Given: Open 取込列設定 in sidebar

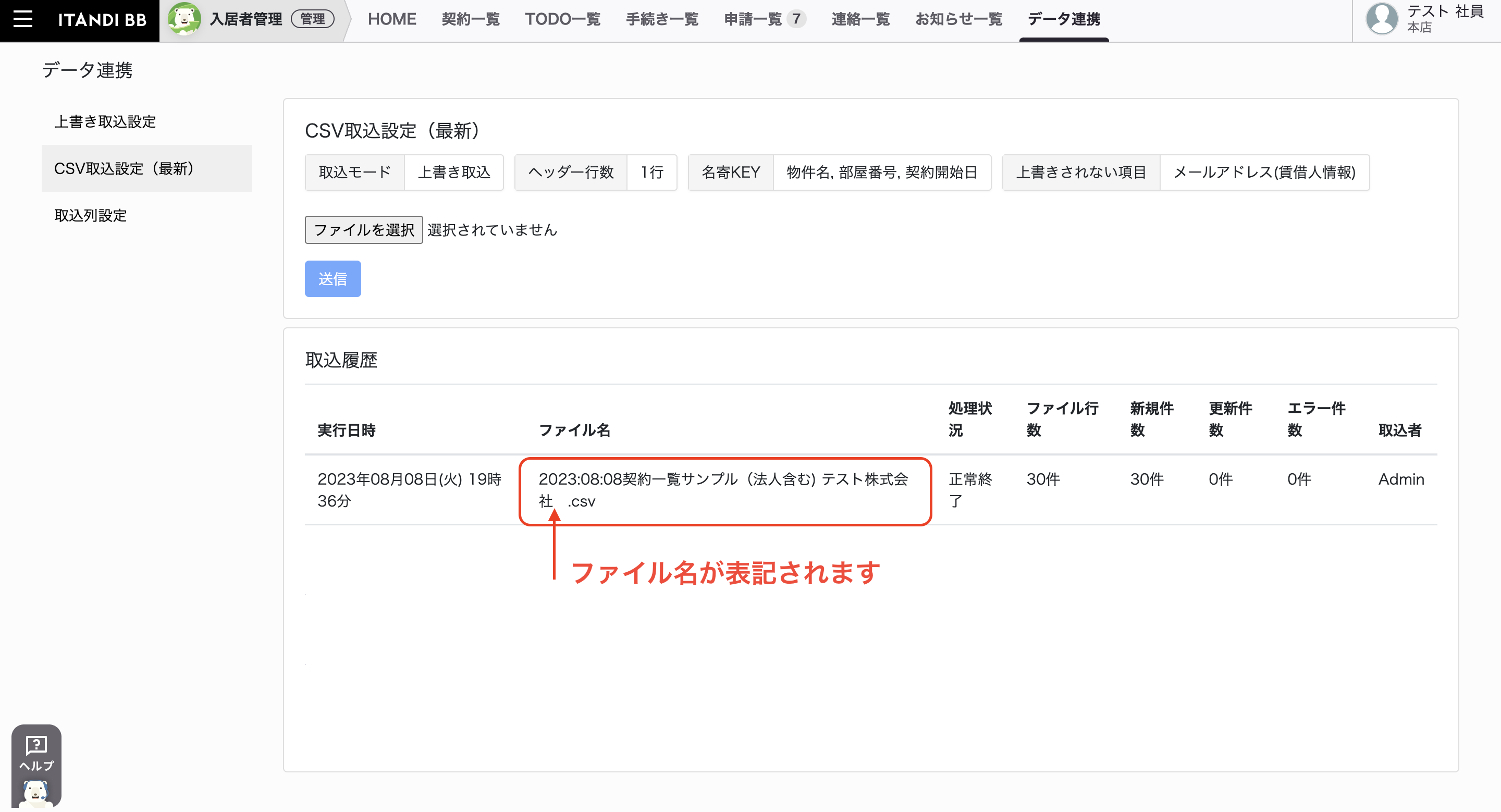Looking at the screenshot, I should (146, 216).
